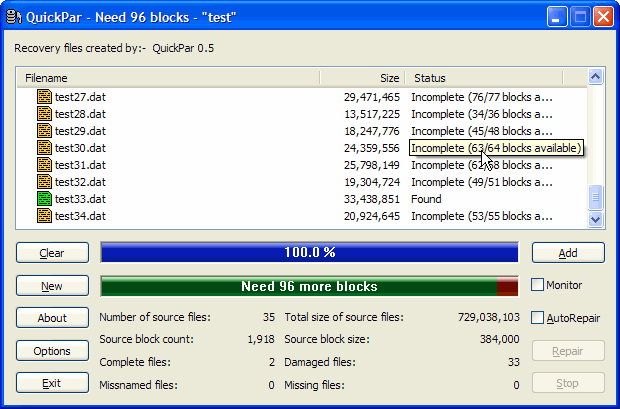This screenshot has height=409, width=620.
Task: Select the test29.dat filename
Action: point(80,131)
